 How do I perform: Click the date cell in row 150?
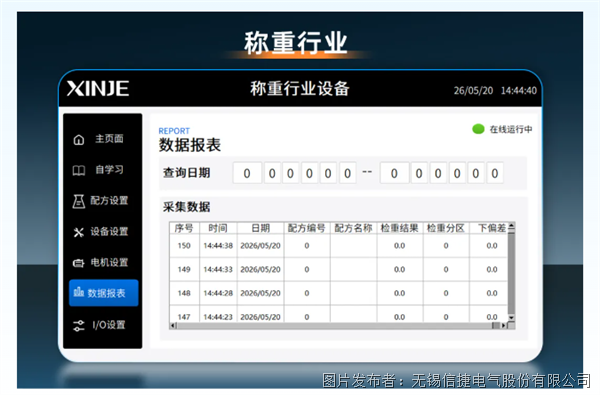pos(261,246)
